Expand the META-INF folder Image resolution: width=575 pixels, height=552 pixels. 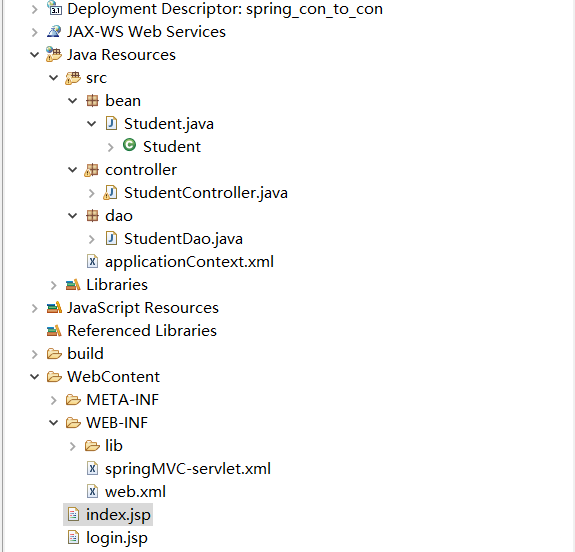click(54, 400)
